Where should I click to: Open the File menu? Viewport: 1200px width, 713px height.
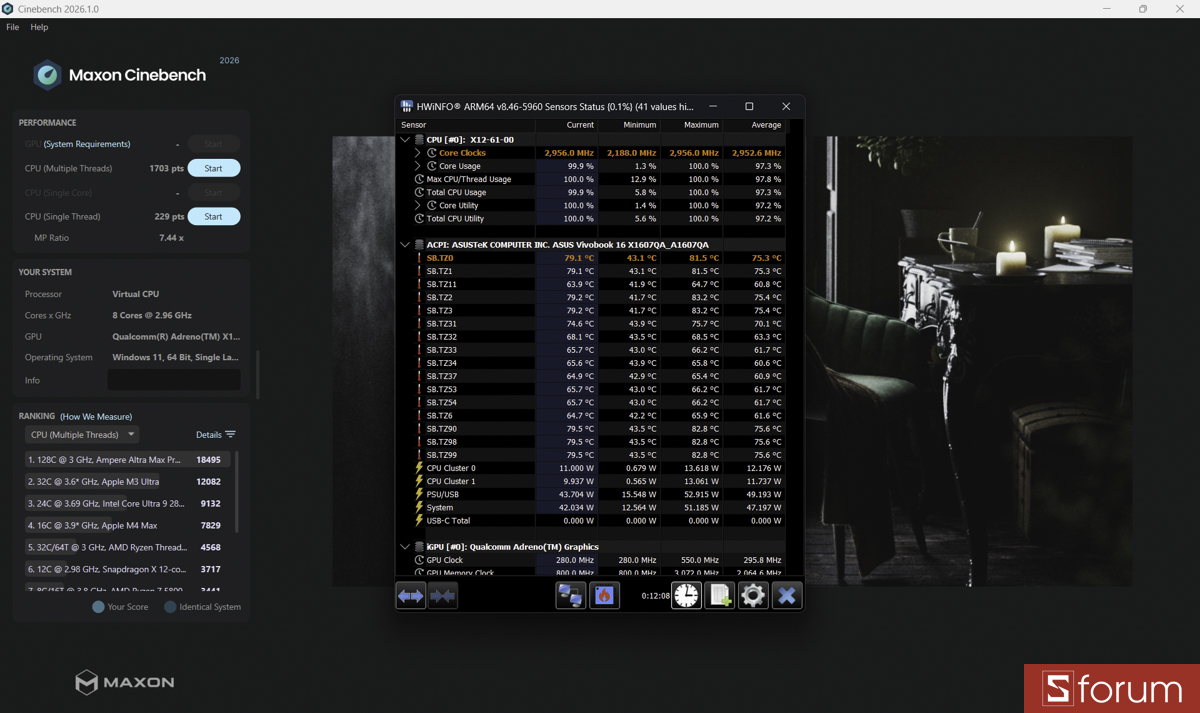coord(13,27)
